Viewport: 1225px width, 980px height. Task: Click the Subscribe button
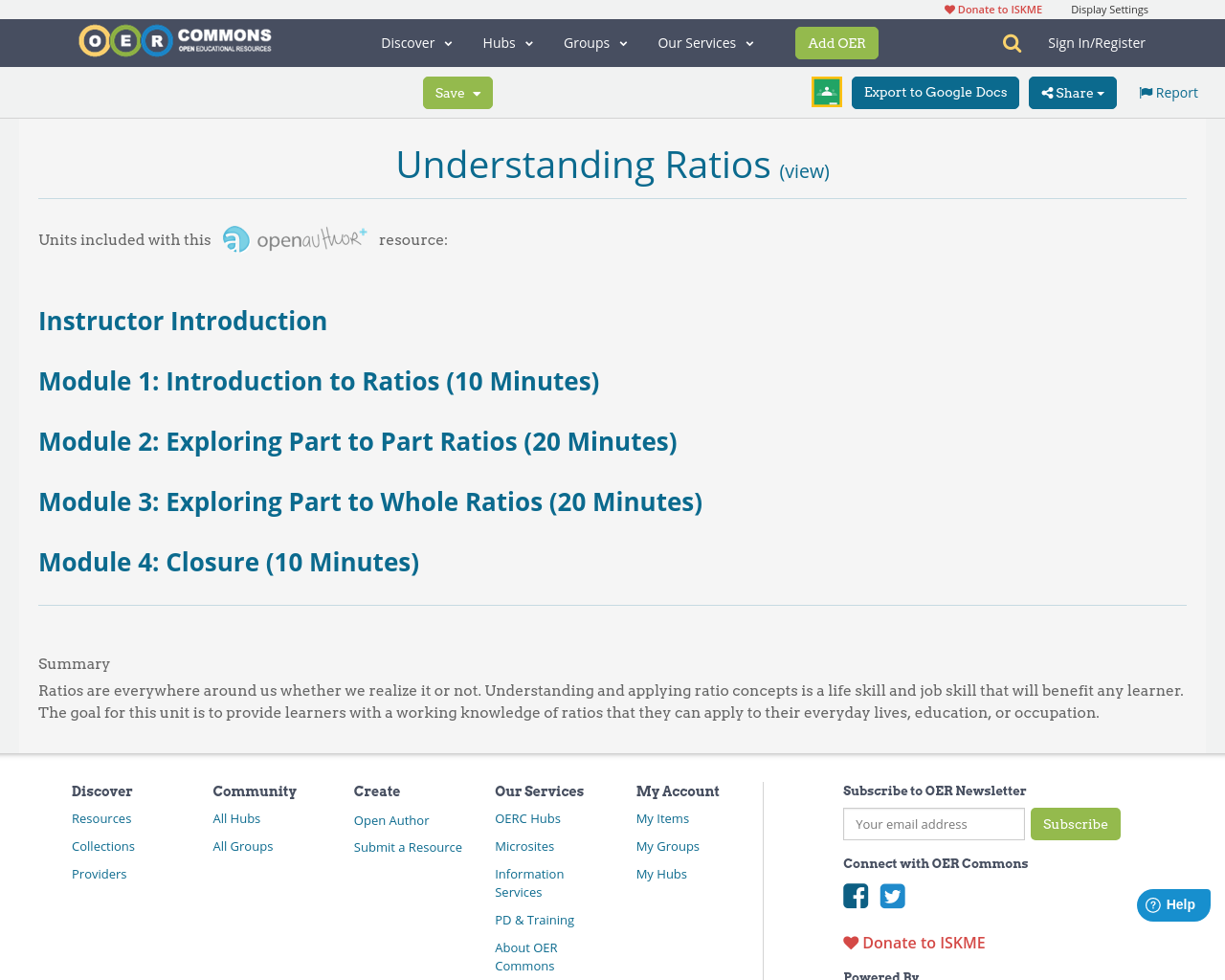1075,823
